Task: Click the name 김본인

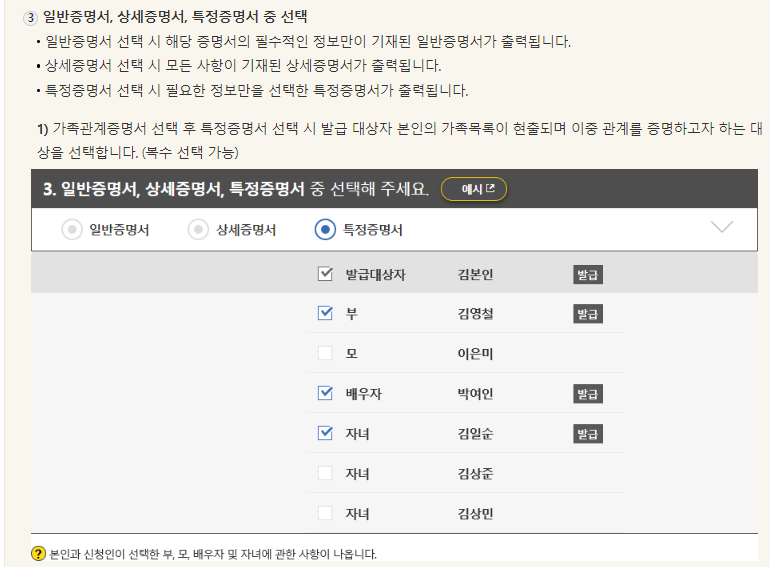Action: (x=475, y=274)
